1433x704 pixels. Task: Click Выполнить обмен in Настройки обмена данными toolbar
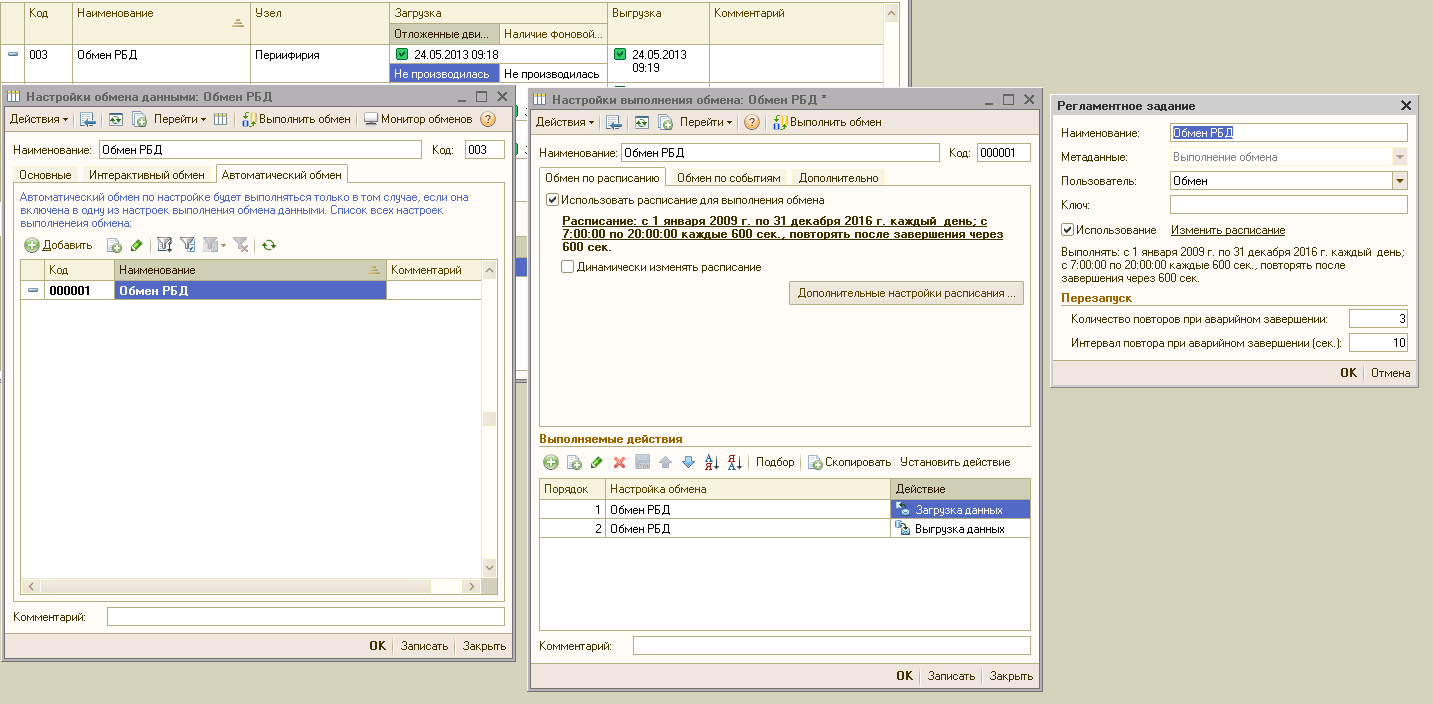pyautogui.click(x=296, y=119)
